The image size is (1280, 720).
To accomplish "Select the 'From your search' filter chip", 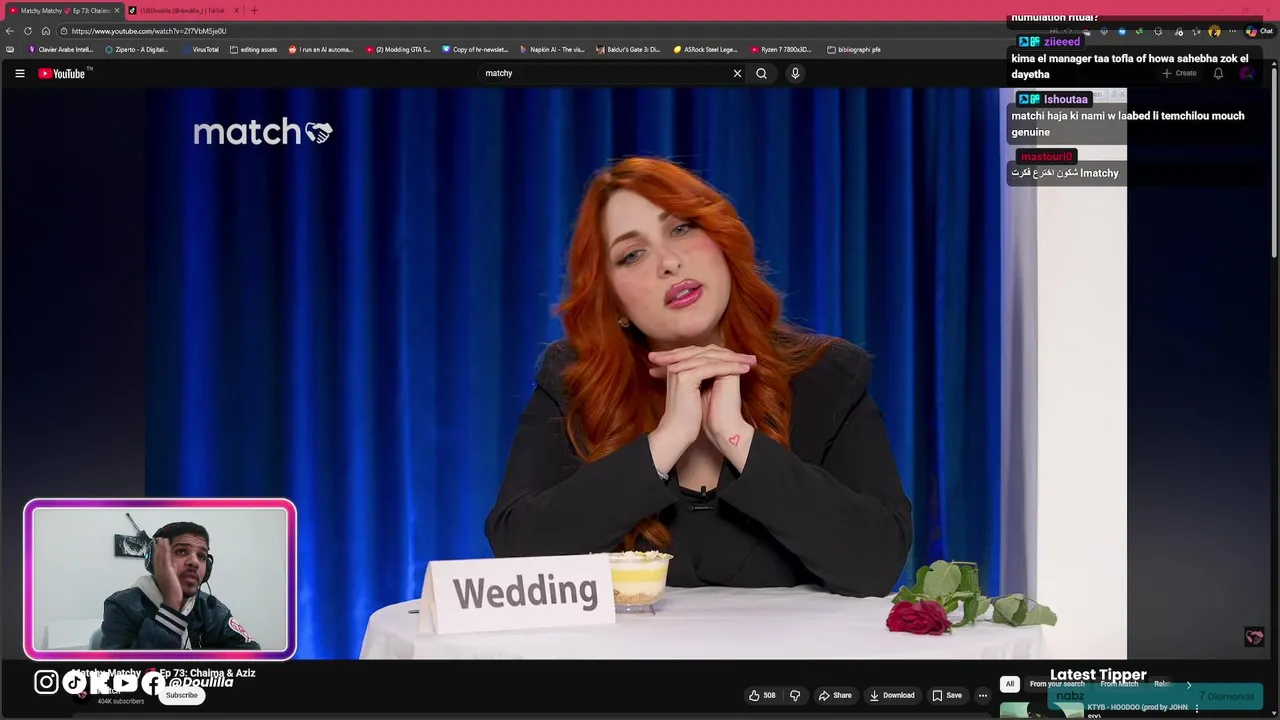I will [1057, 684].
